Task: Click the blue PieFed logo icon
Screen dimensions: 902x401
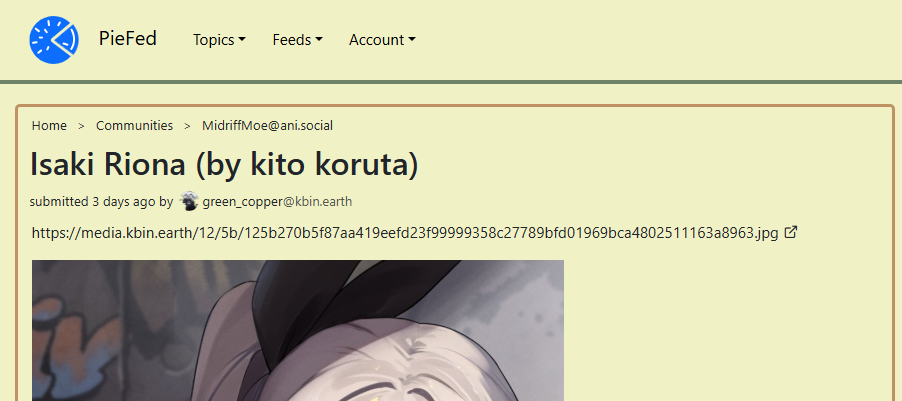Action: pos(54,40)
